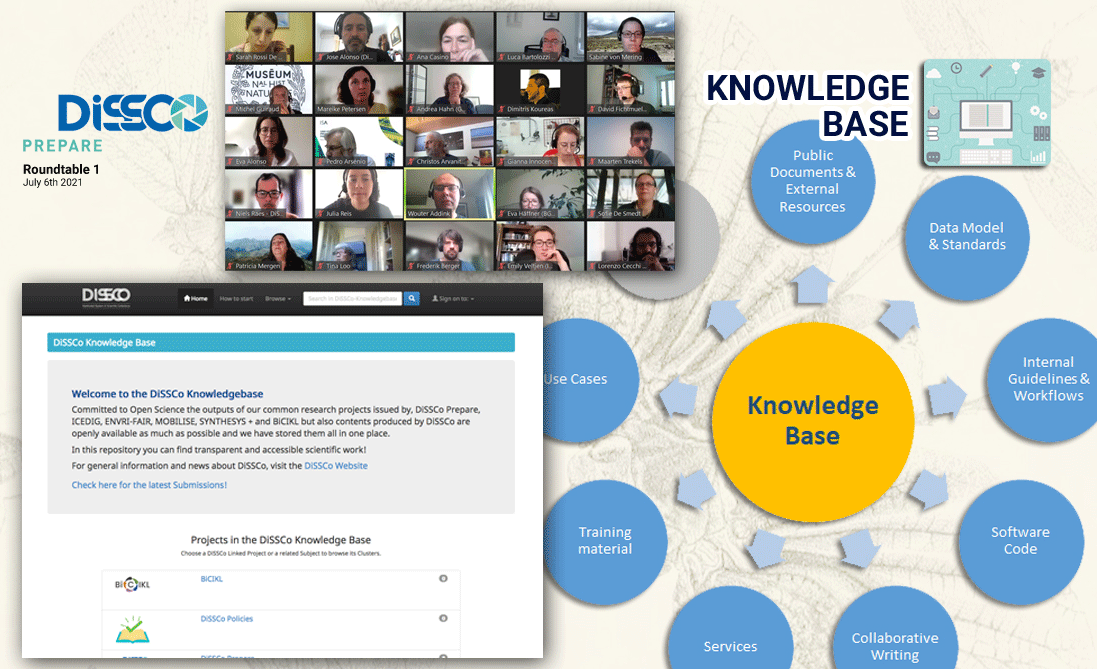Click the Software Code circle
The image size is (1097, 669).
(x=1020, y=541)
